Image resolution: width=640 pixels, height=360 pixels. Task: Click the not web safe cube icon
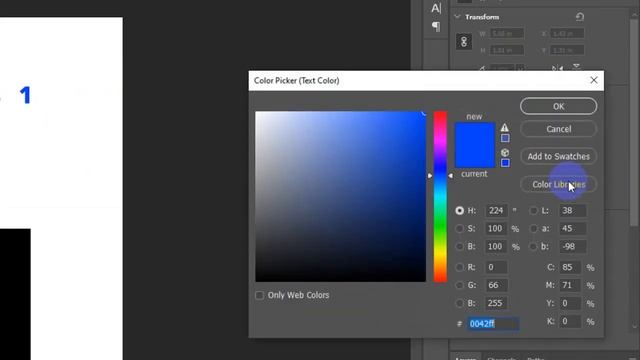[x=505, y=152]
